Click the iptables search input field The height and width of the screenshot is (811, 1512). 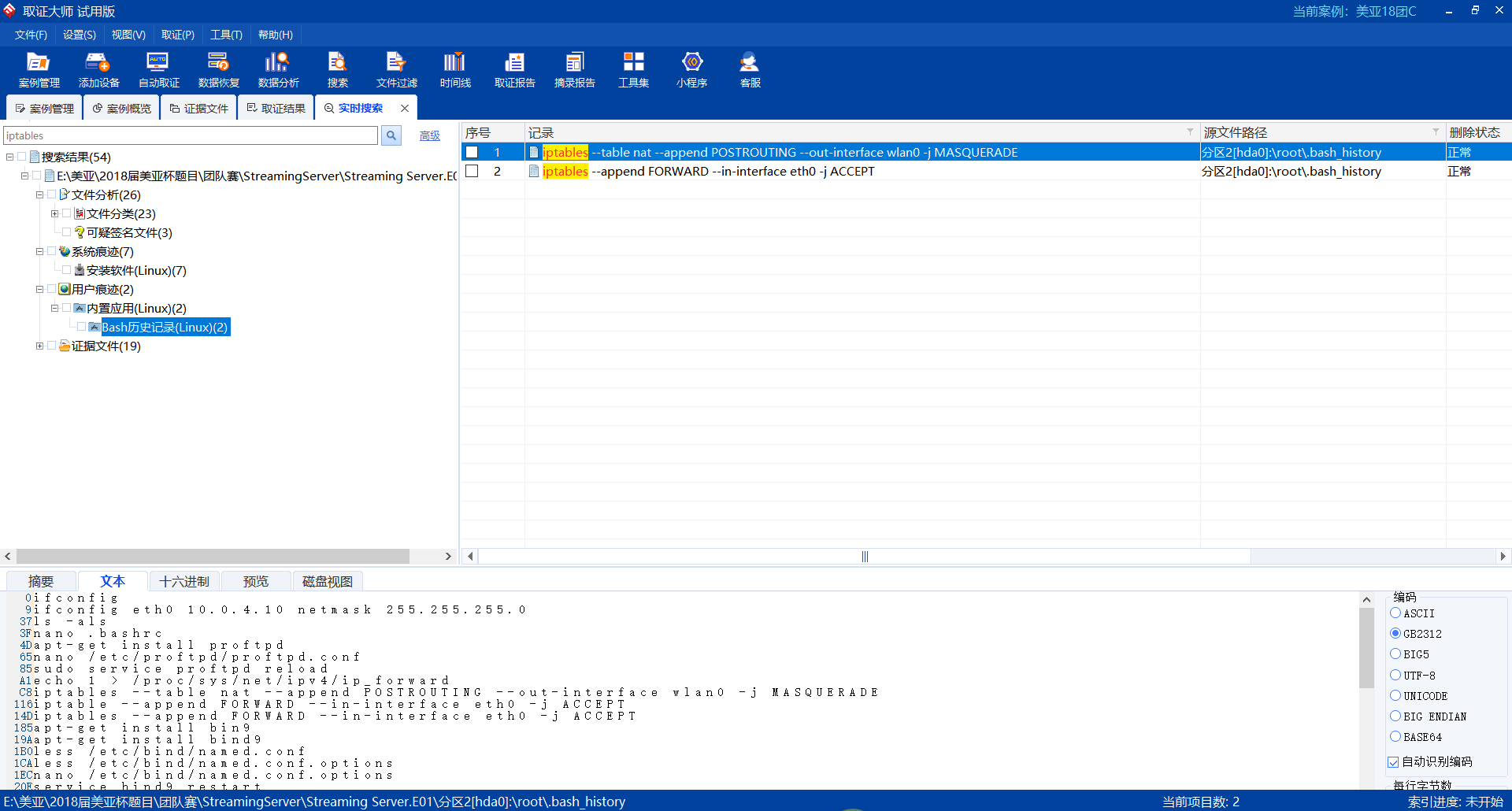[x=191, y=135]
